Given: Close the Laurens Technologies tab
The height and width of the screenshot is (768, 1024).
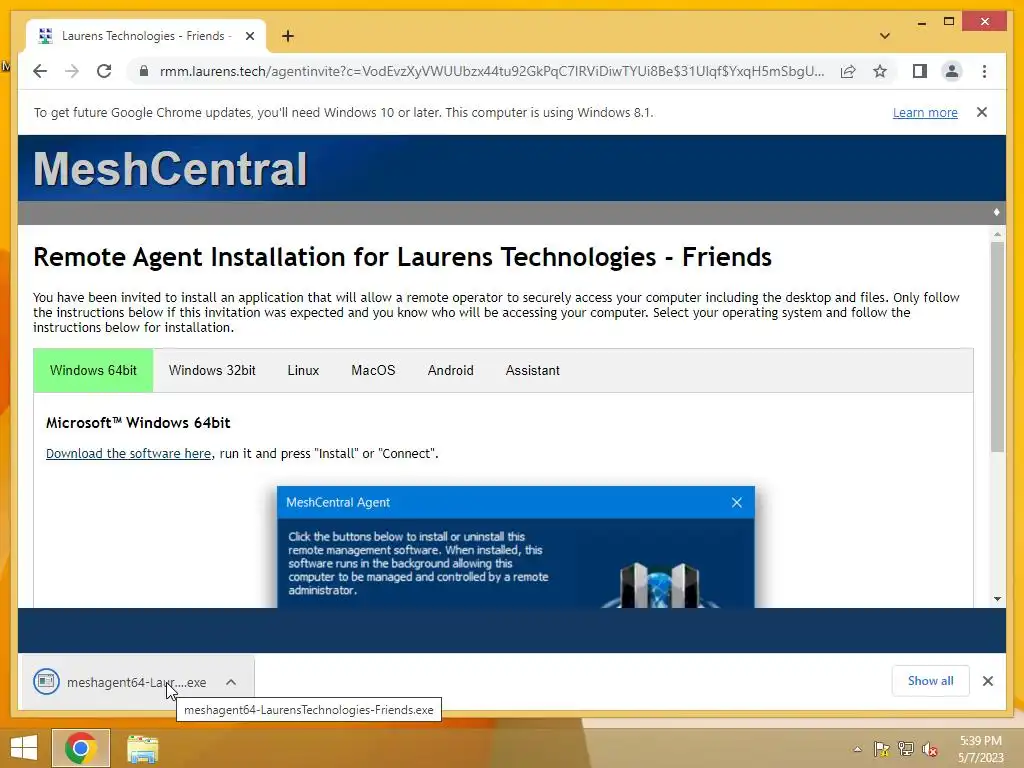Looking at the screenshot, I should pyautogui.click(x=249, y=36).
